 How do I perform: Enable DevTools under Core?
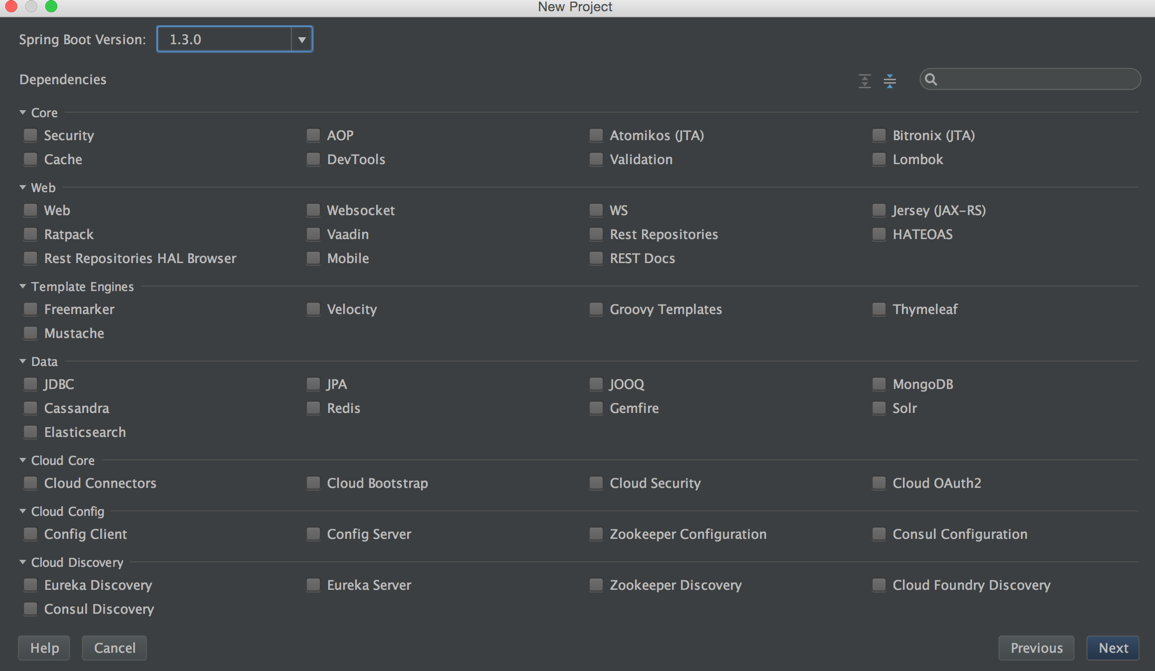312,159
